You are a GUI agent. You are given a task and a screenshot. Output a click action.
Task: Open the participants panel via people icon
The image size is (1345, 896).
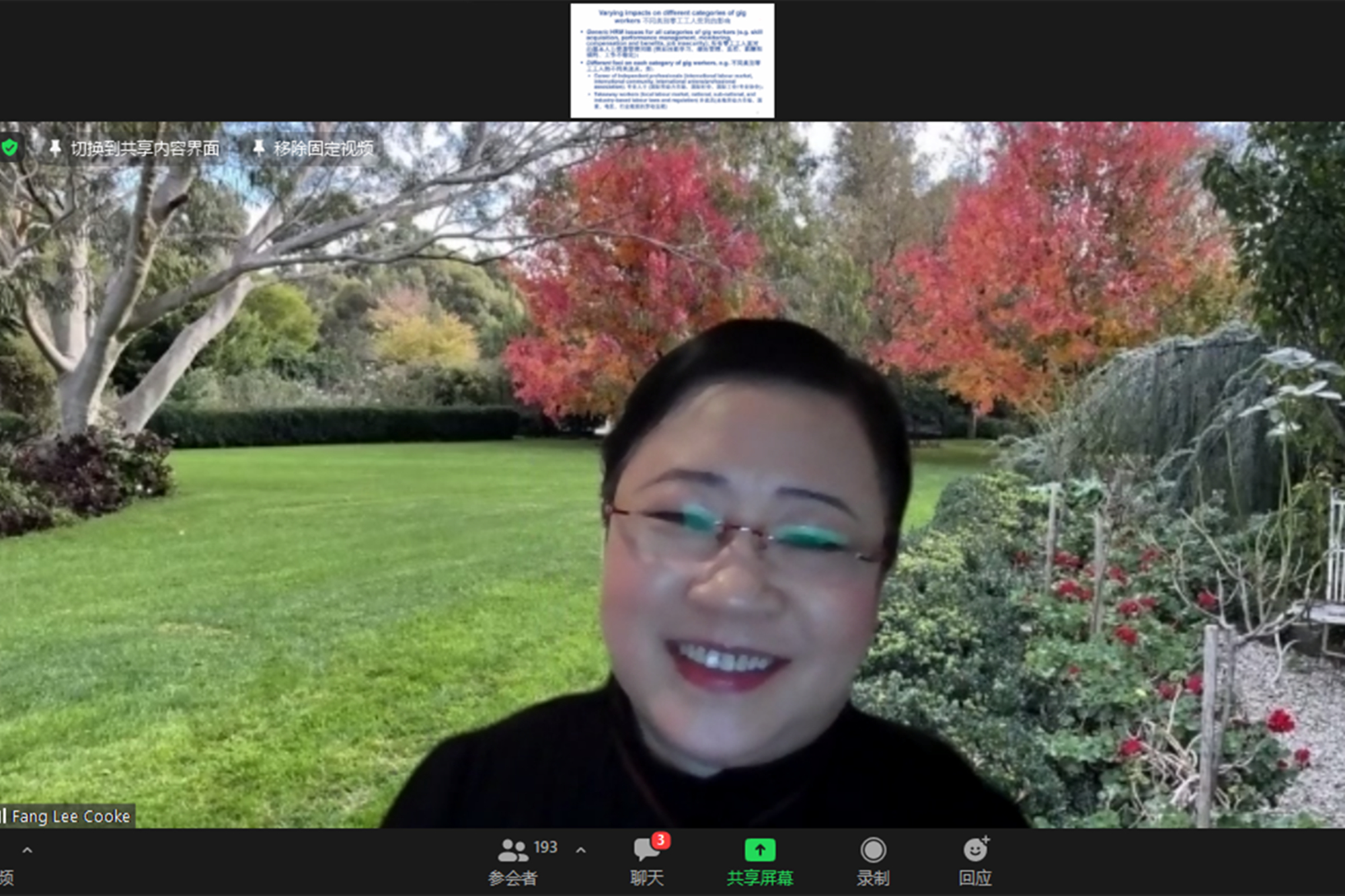[512, 850]
